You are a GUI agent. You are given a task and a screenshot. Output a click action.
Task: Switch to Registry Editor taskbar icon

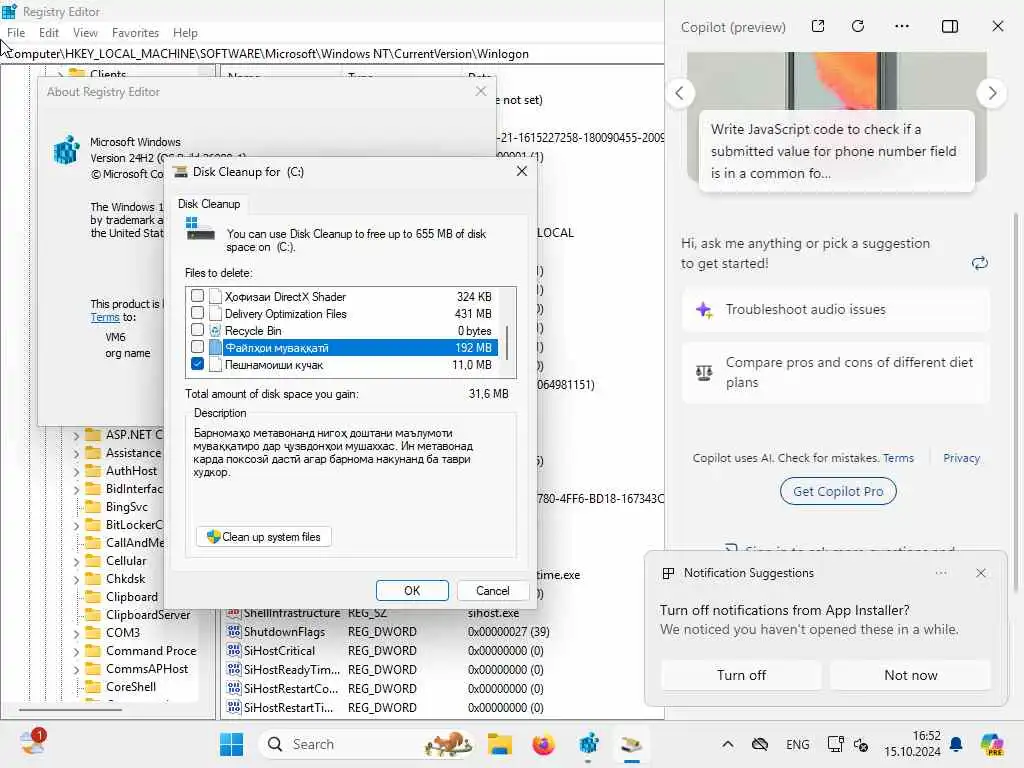point(588,744)
